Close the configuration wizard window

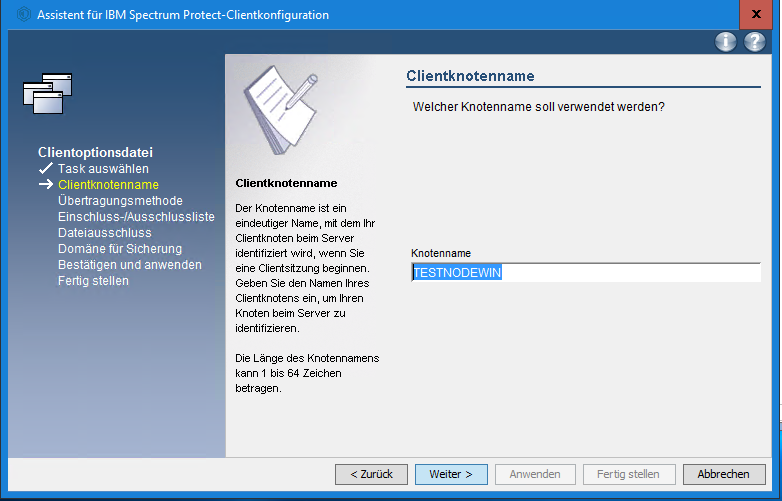coord(756,15)
